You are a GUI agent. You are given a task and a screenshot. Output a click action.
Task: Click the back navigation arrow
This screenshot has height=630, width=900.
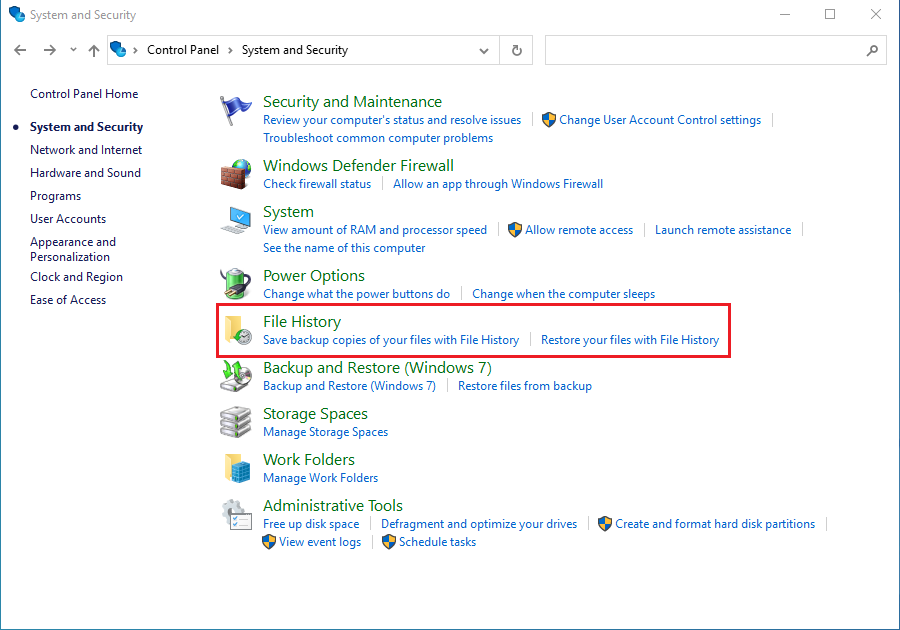point(20,49)
